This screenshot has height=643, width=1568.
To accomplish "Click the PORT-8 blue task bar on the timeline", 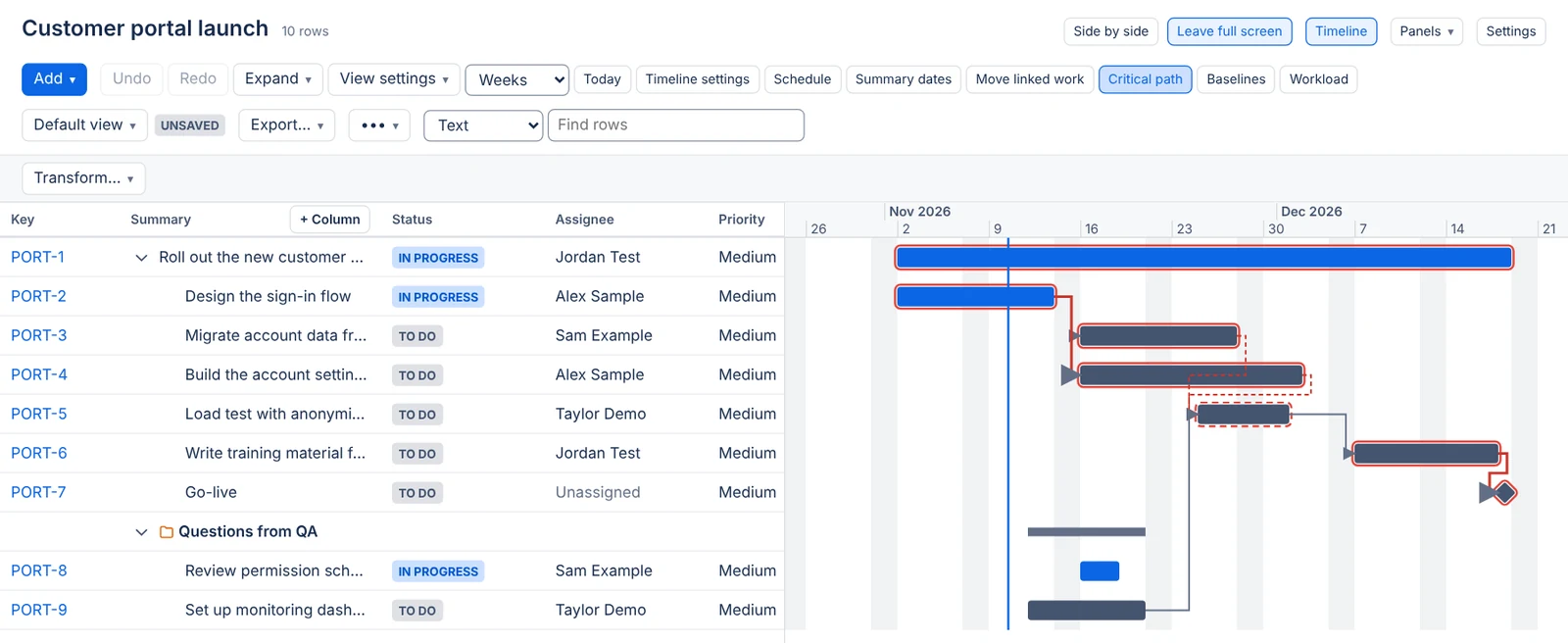I will (x=1100, y=571).
